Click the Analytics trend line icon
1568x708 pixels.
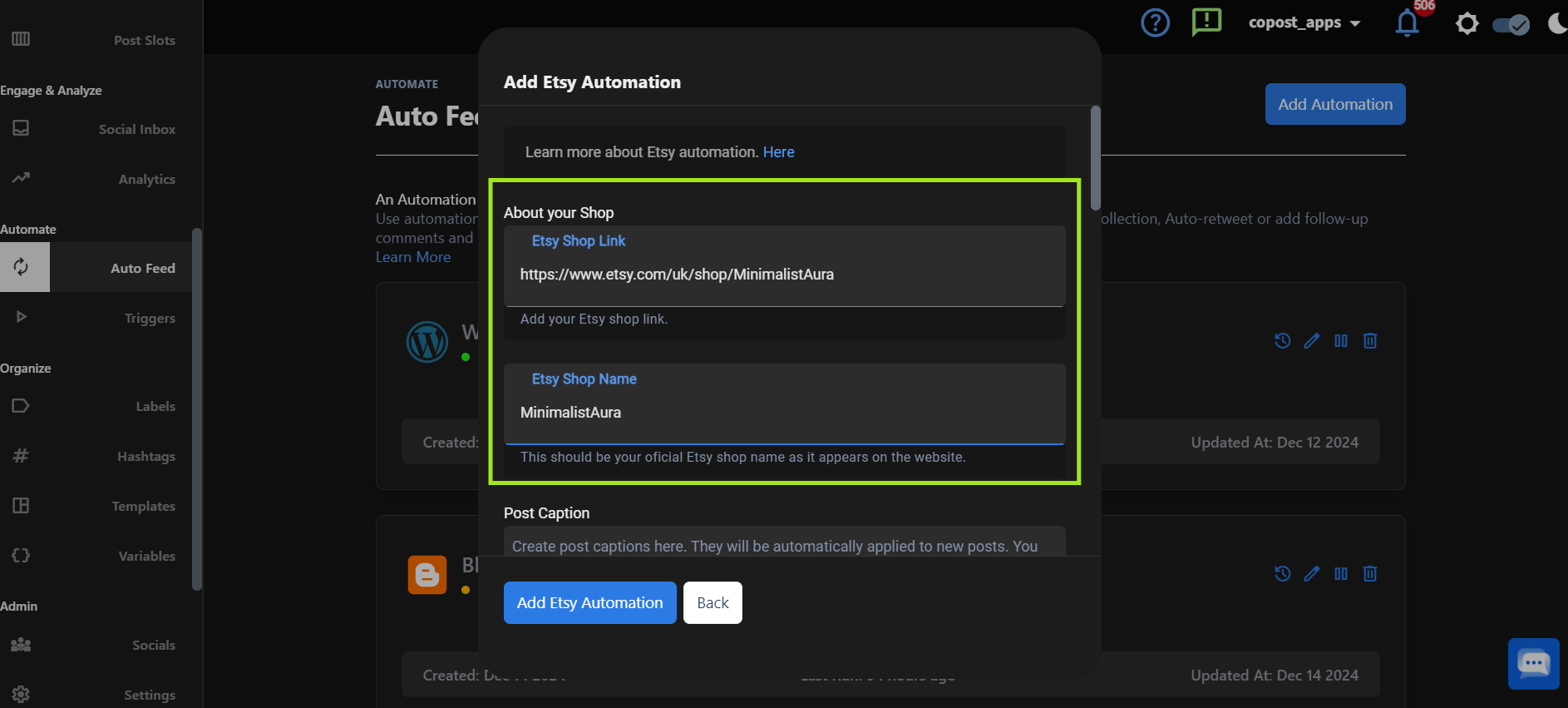pyautogui.click(x=21, y=177)
